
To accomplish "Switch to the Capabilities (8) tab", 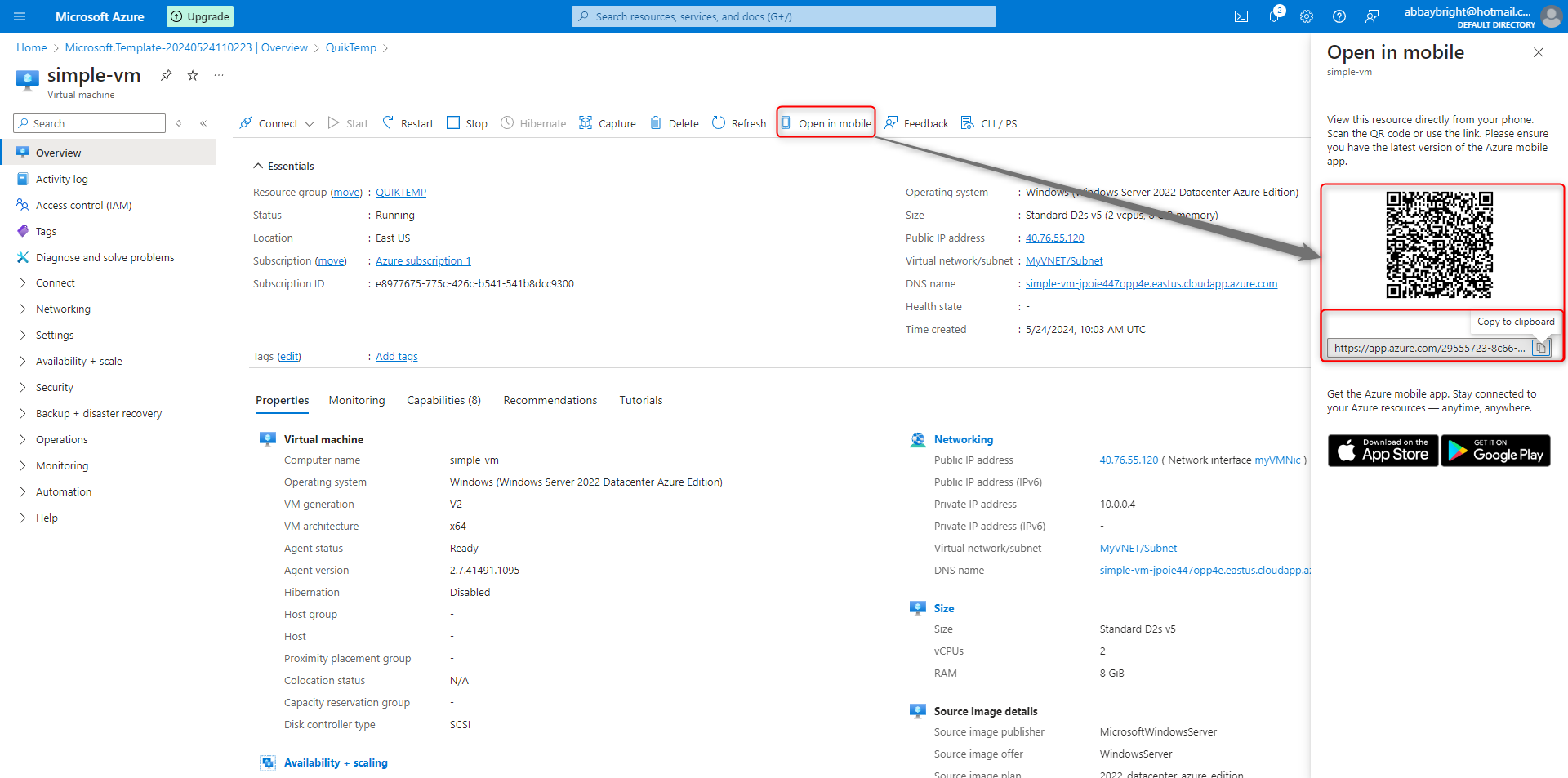I will (443, 400).
